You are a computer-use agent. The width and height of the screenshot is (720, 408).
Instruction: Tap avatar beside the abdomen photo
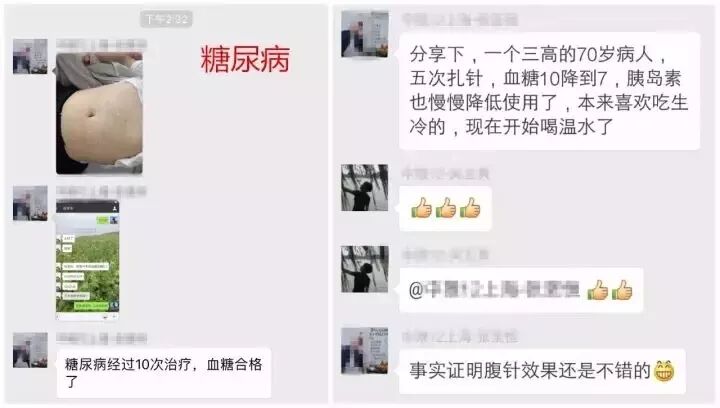[30, 56]
